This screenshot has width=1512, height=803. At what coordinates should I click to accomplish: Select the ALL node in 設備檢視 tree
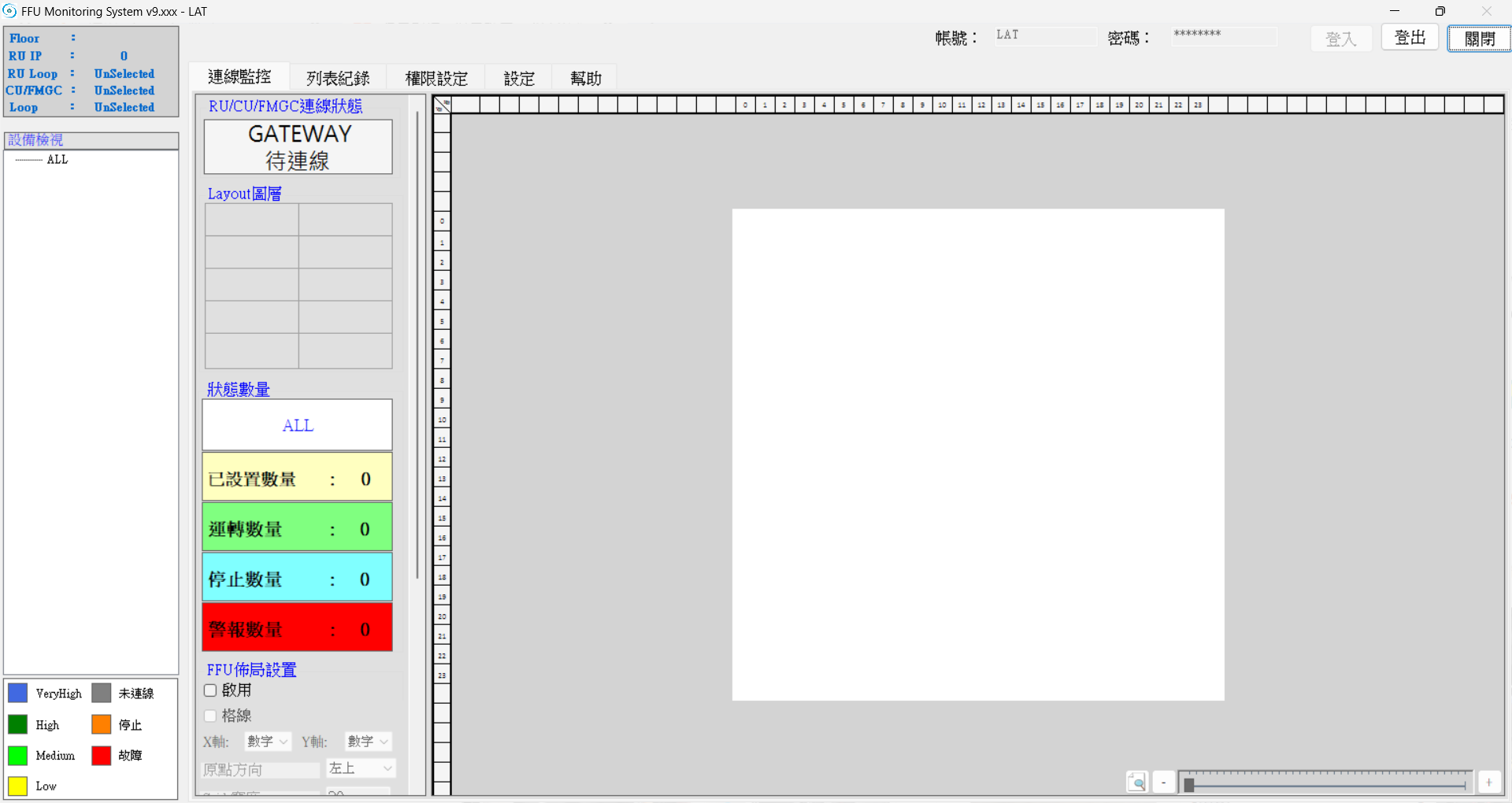coord(57,159)
